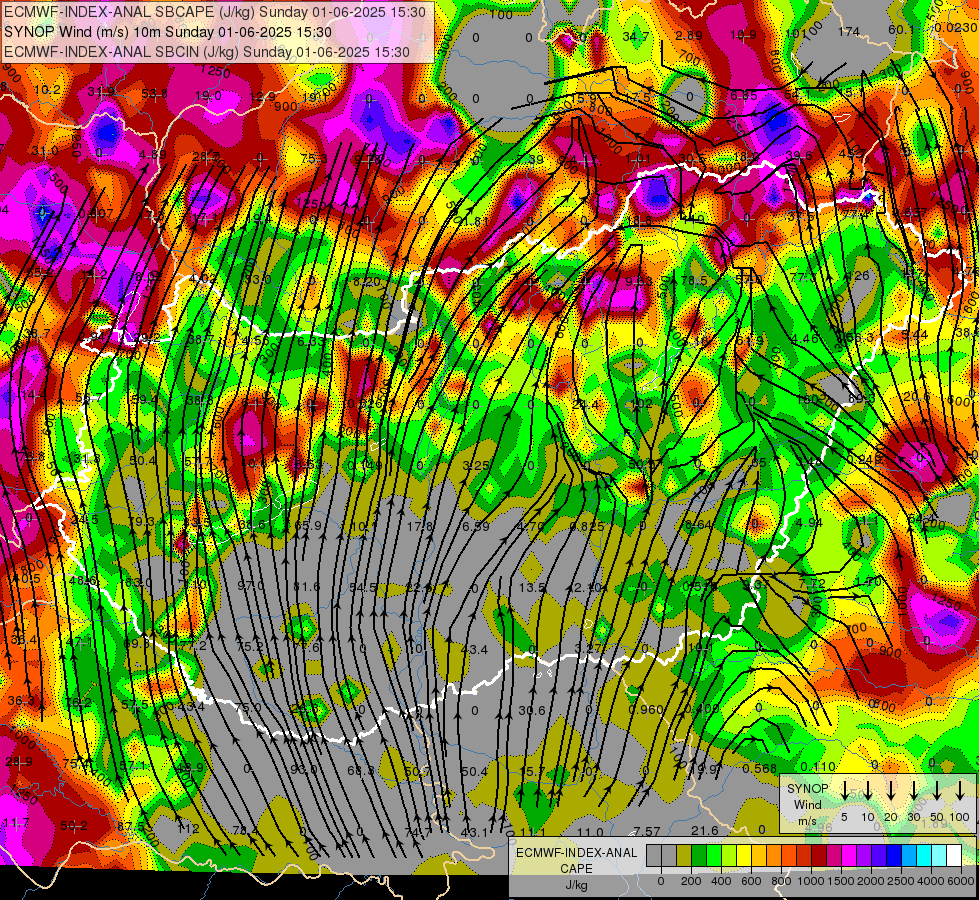Click the 21.6 station value
This screenshot has height=900, width=979.
tap(704, 829)
